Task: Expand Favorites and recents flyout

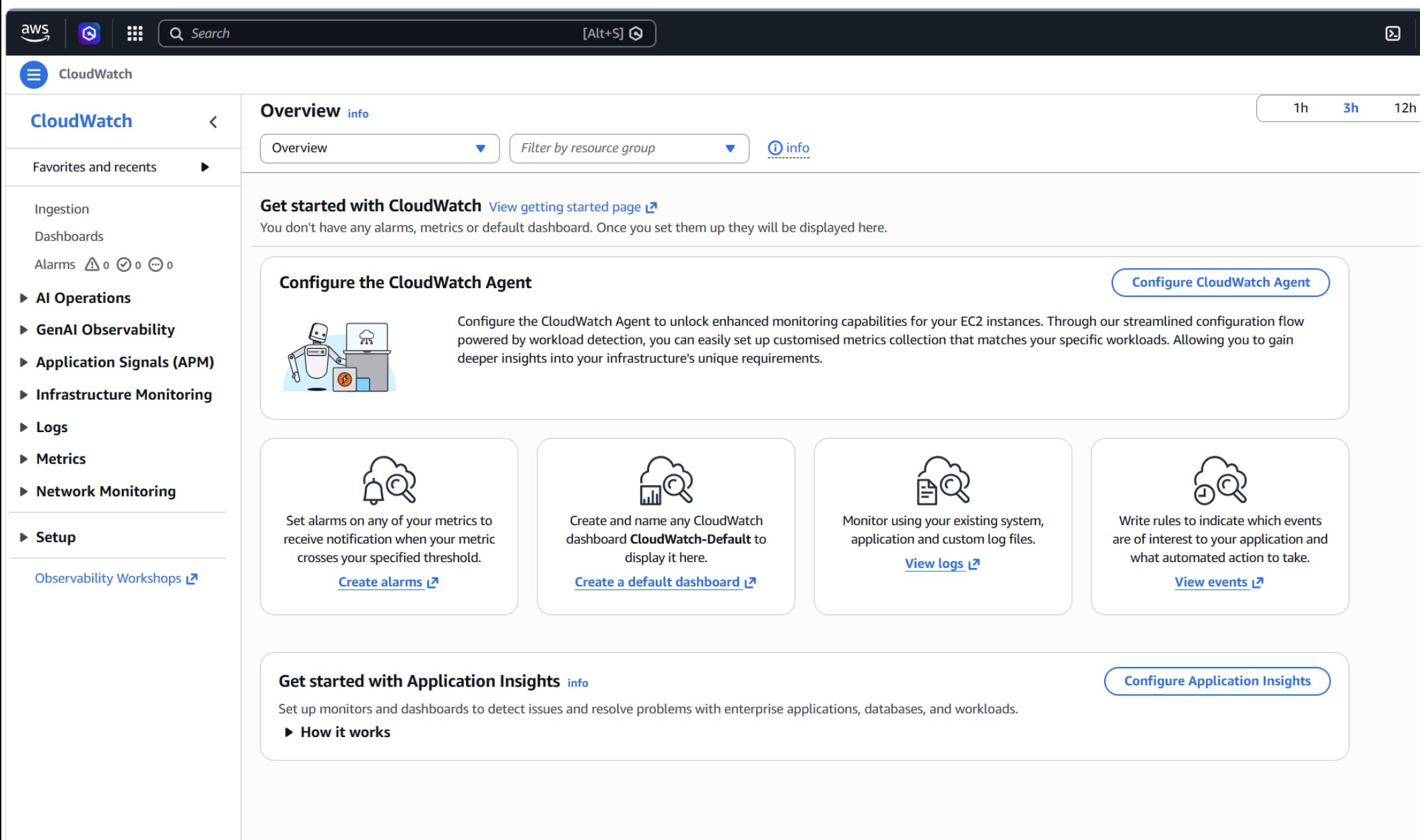Action: pyautogui.click(x=205, y=167)
